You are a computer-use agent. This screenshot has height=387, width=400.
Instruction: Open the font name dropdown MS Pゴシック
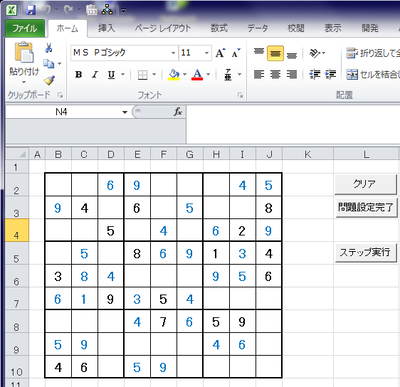point(173,53)
